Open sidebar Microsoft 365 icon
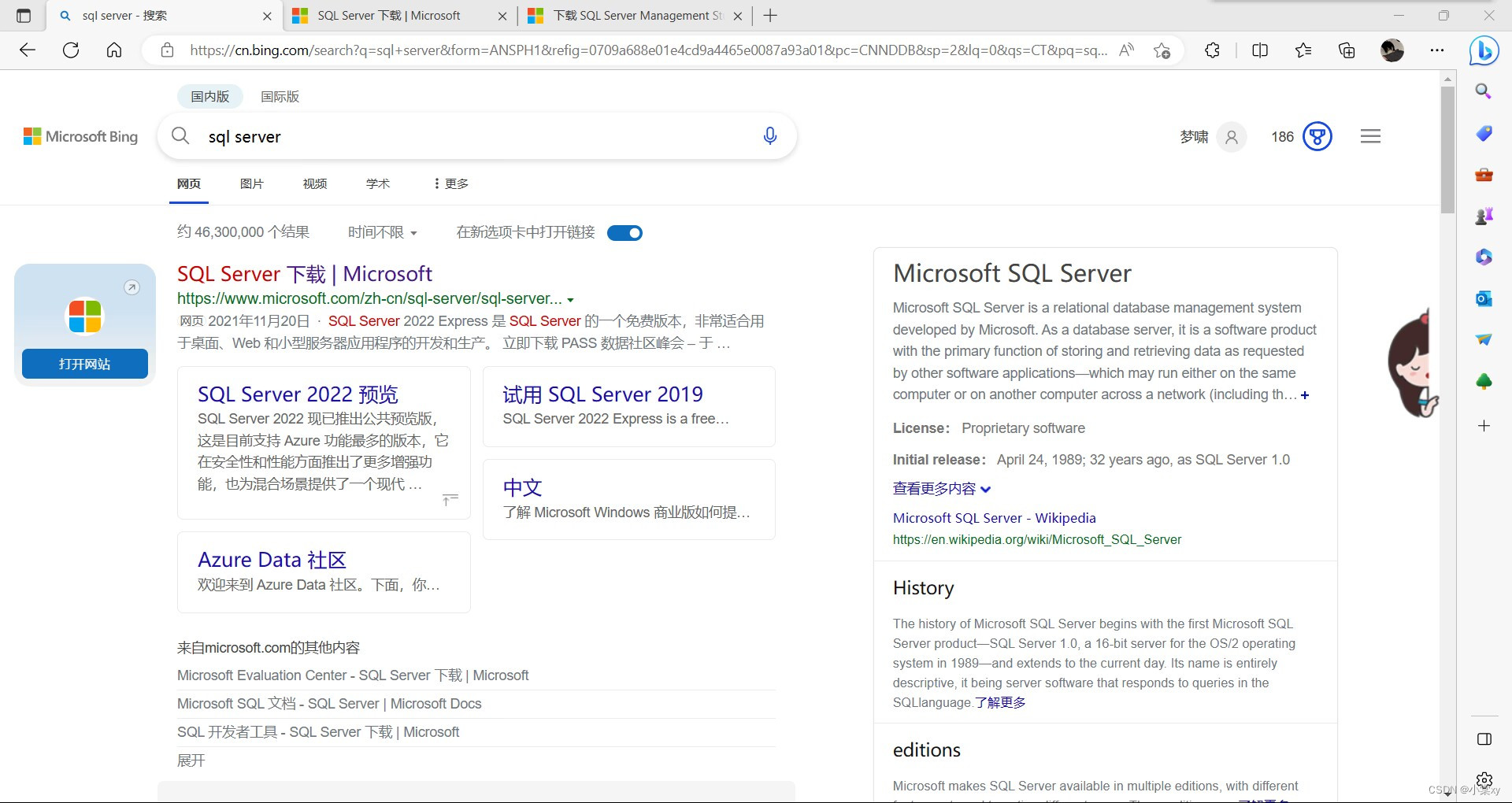 tap(1484, 257)
